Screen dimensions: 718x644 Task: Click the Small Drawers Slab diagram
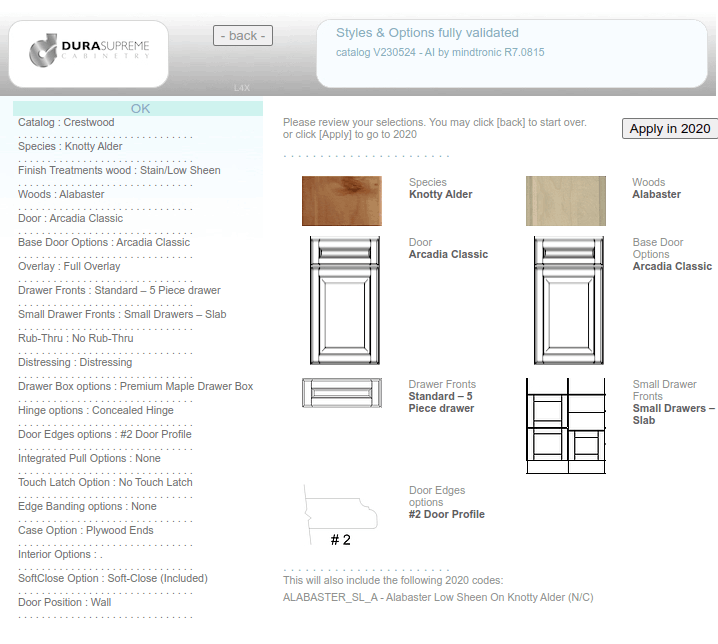tap(566, 426)
